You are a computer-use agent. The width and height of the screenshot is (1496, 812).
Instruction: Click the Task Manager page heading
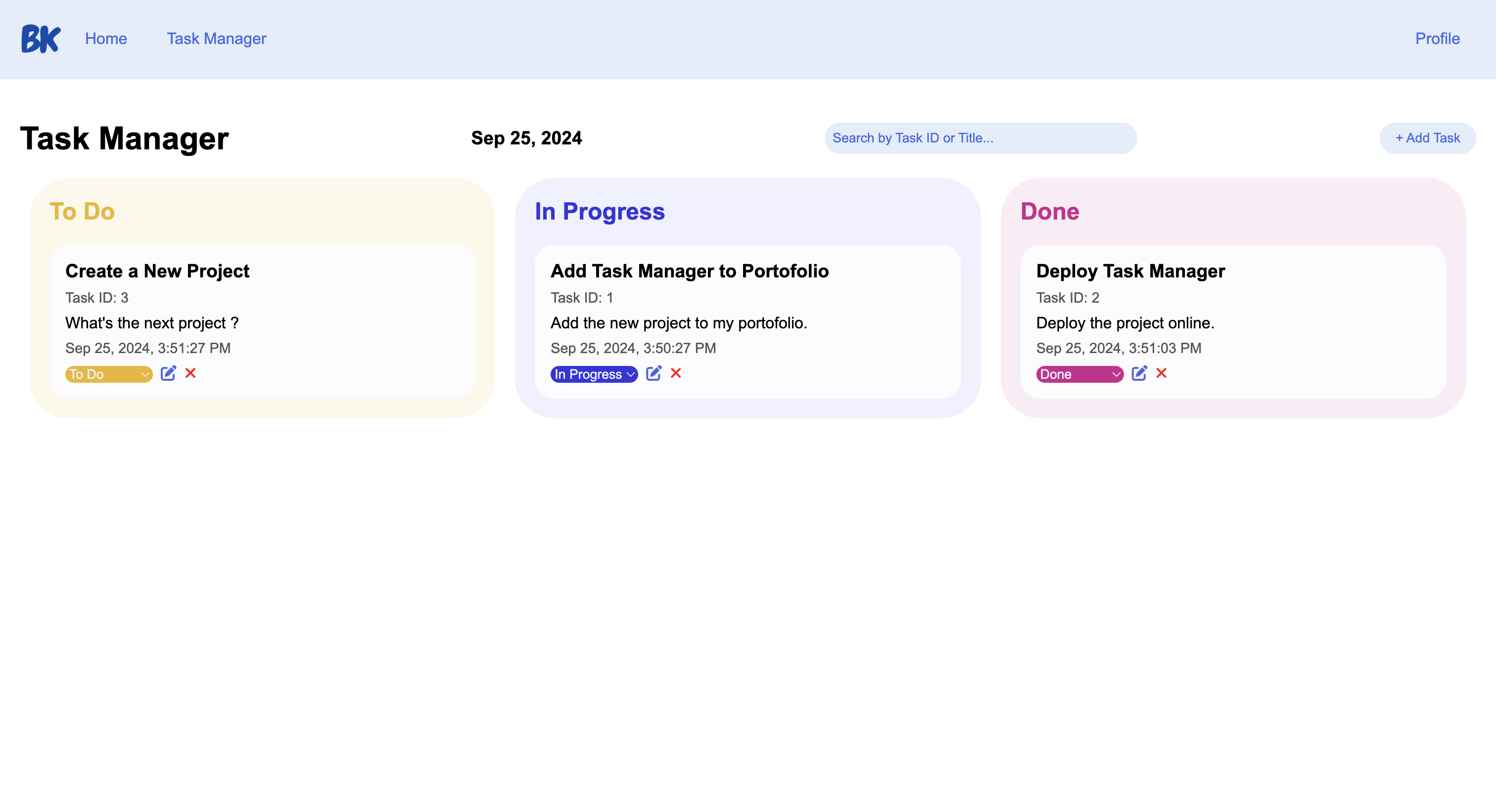[124, 138]
